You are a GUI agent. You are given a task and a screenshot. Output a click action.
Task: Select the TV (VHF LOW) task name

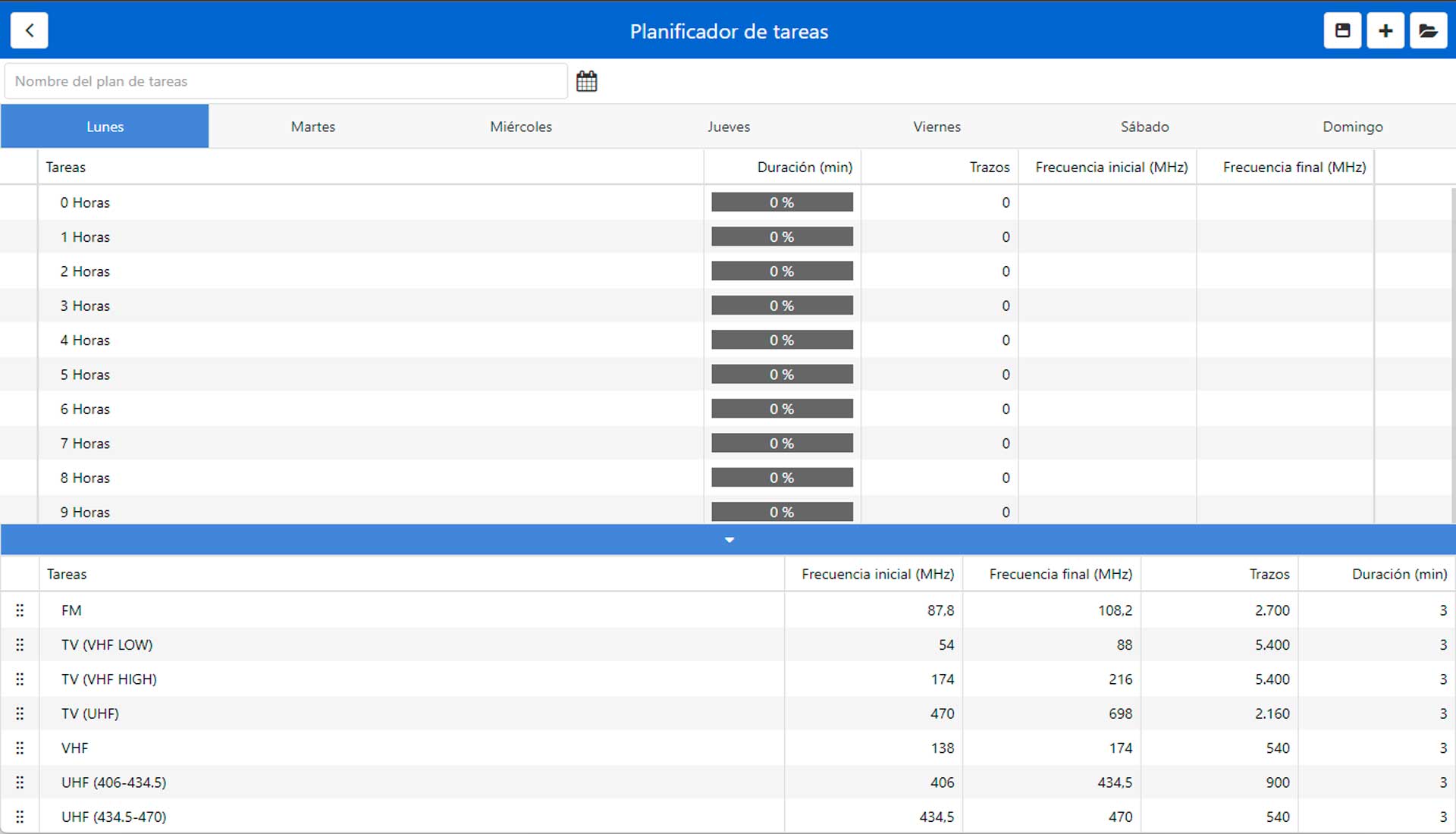coord(107,644)
